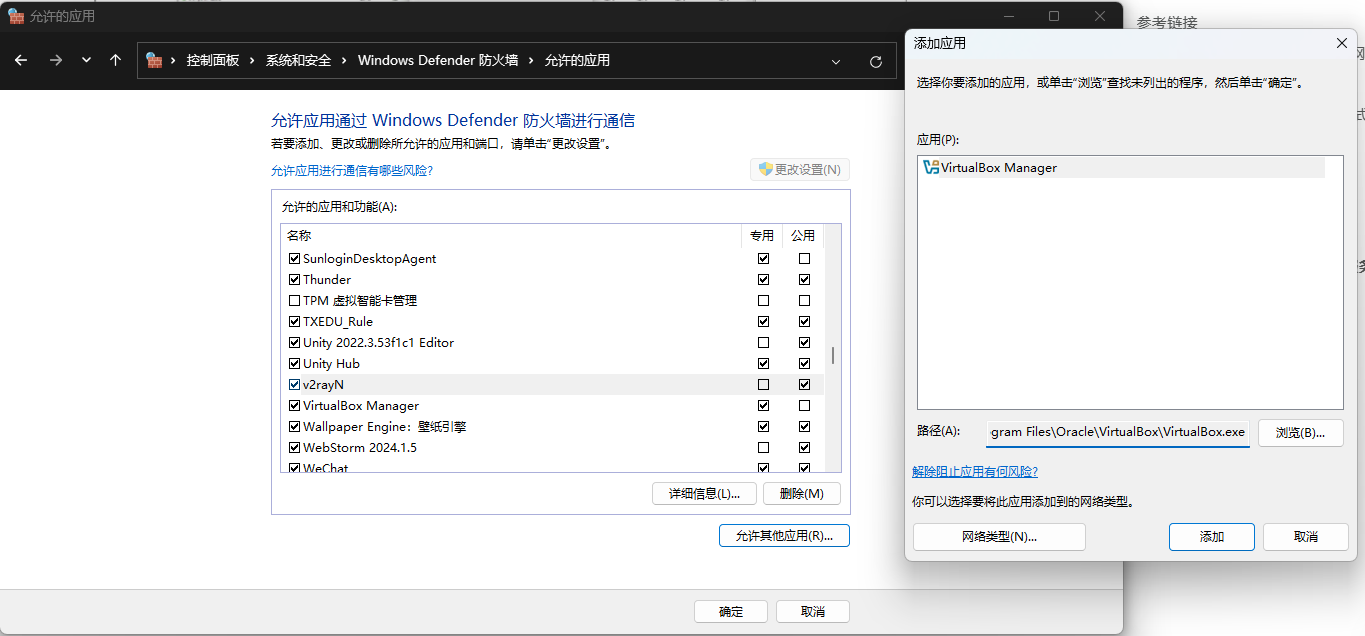Click the 删除(M) button
This screenshot has width=1365, height=636.
801,494
